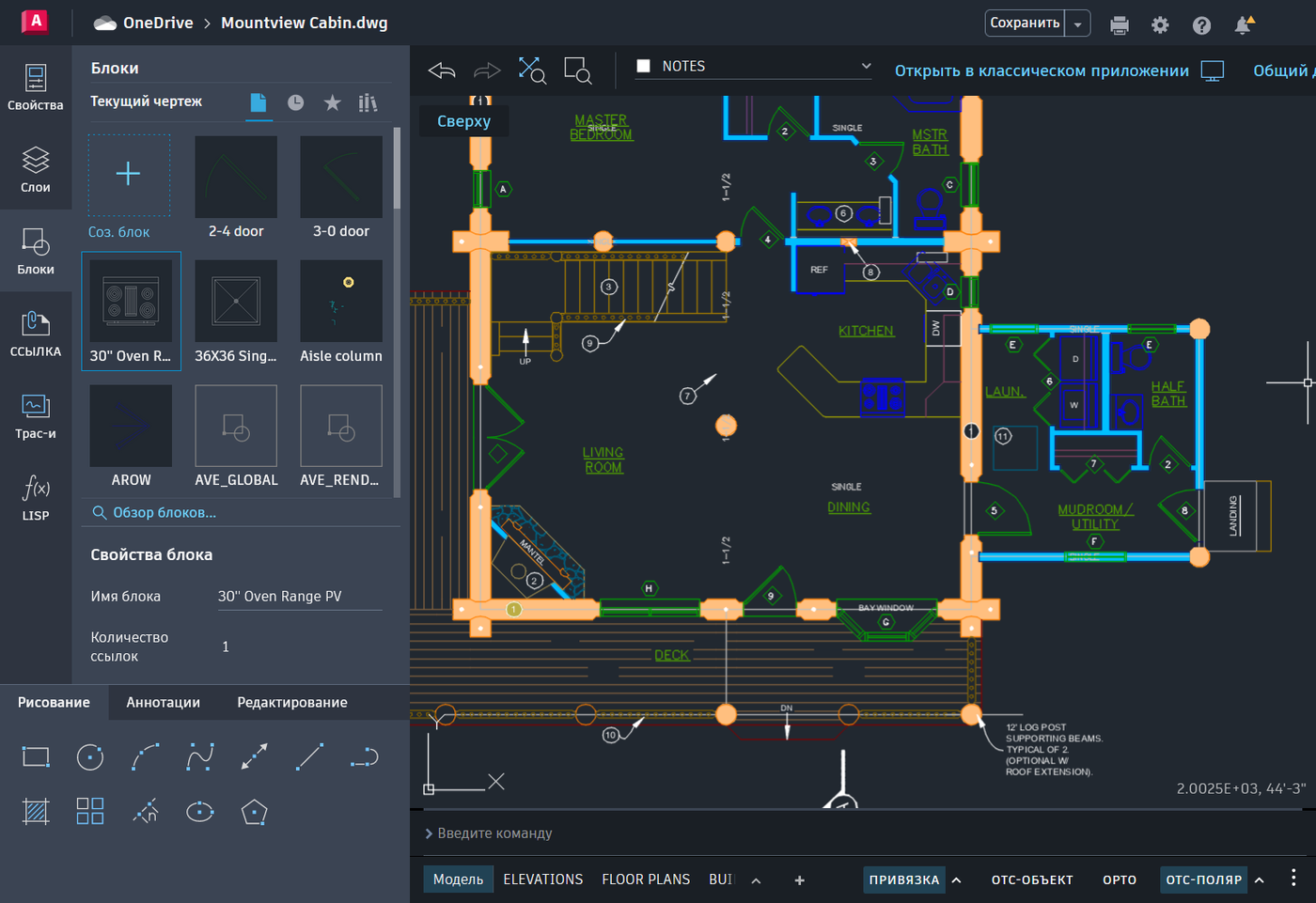This screenshot has height=903, width=1316.
Task: Open the Трас-и traces panel
Action: [36, 416]
